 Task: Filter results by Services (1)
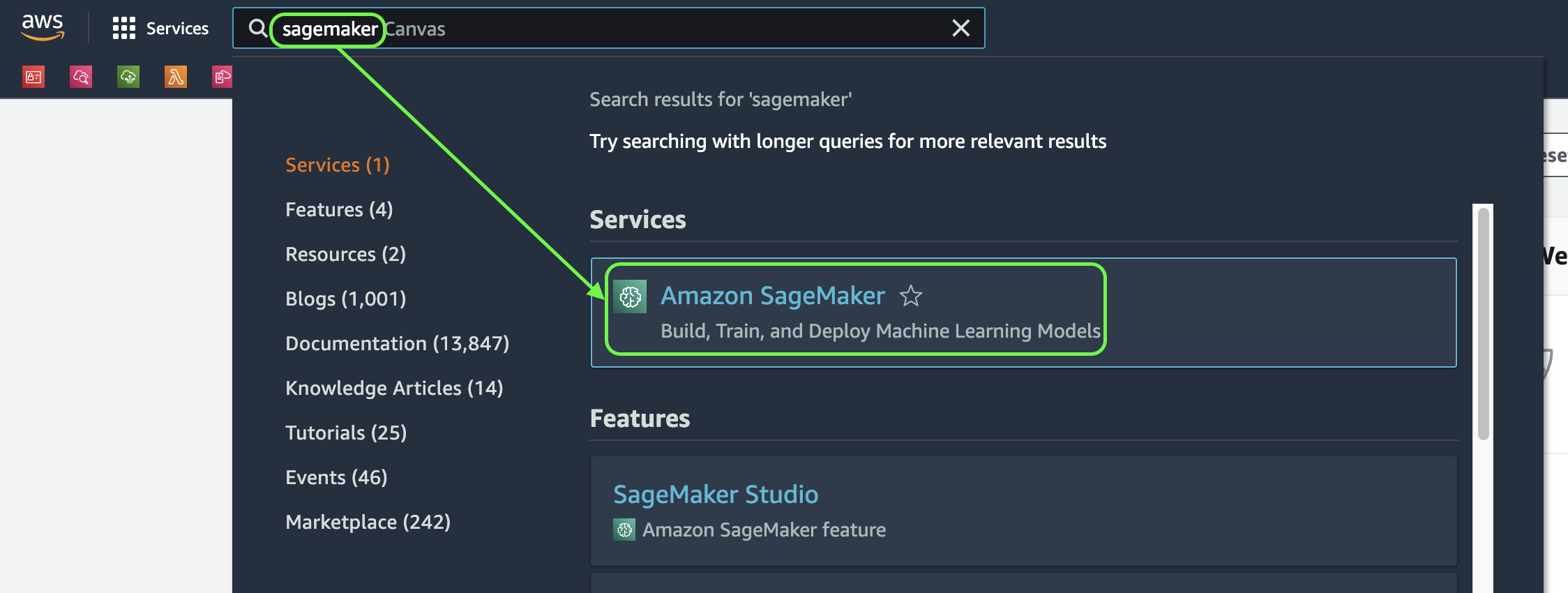[x=338, y=165]
